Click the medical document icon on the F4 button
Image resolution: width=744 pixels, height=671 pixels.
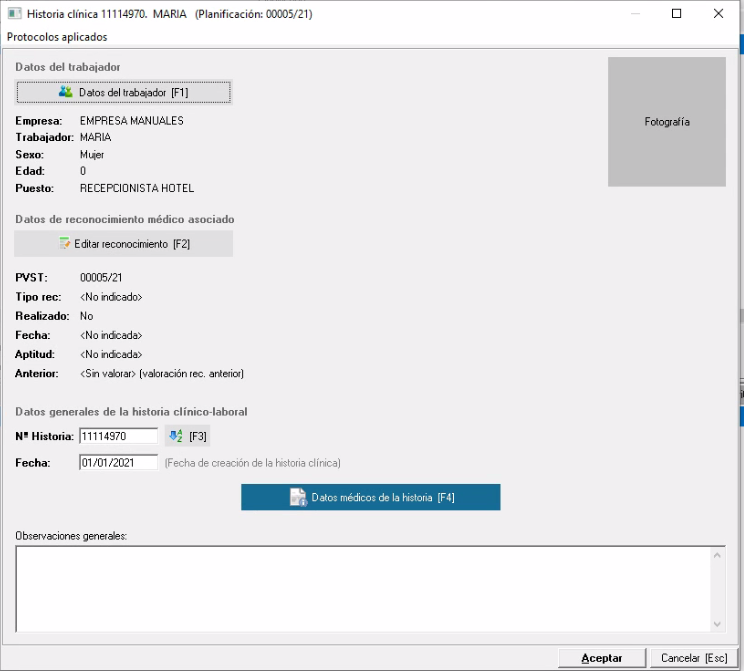click(x=298, y=497)
